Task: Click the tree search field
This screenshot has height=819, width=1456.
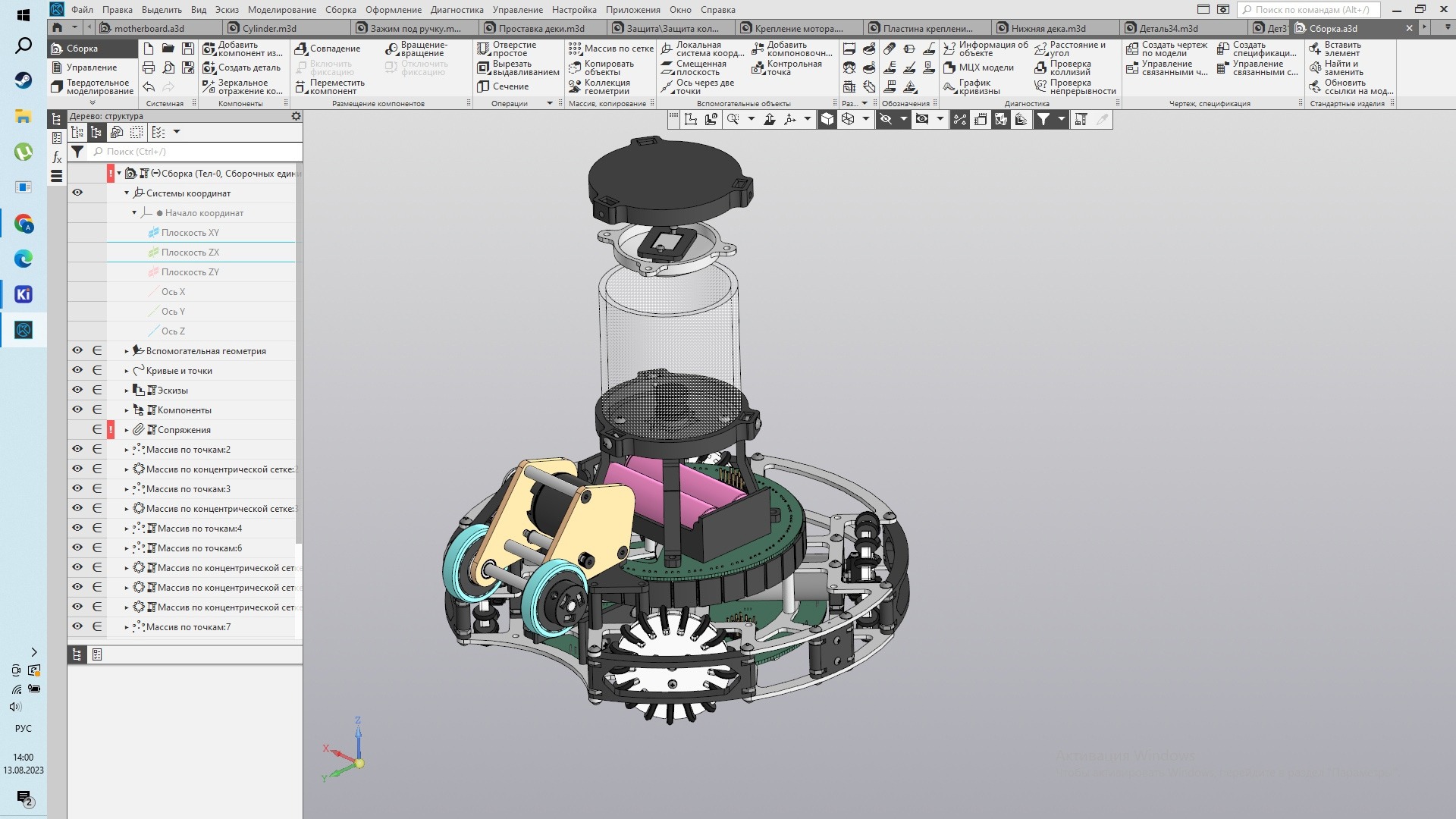Action: coord(196,152)
